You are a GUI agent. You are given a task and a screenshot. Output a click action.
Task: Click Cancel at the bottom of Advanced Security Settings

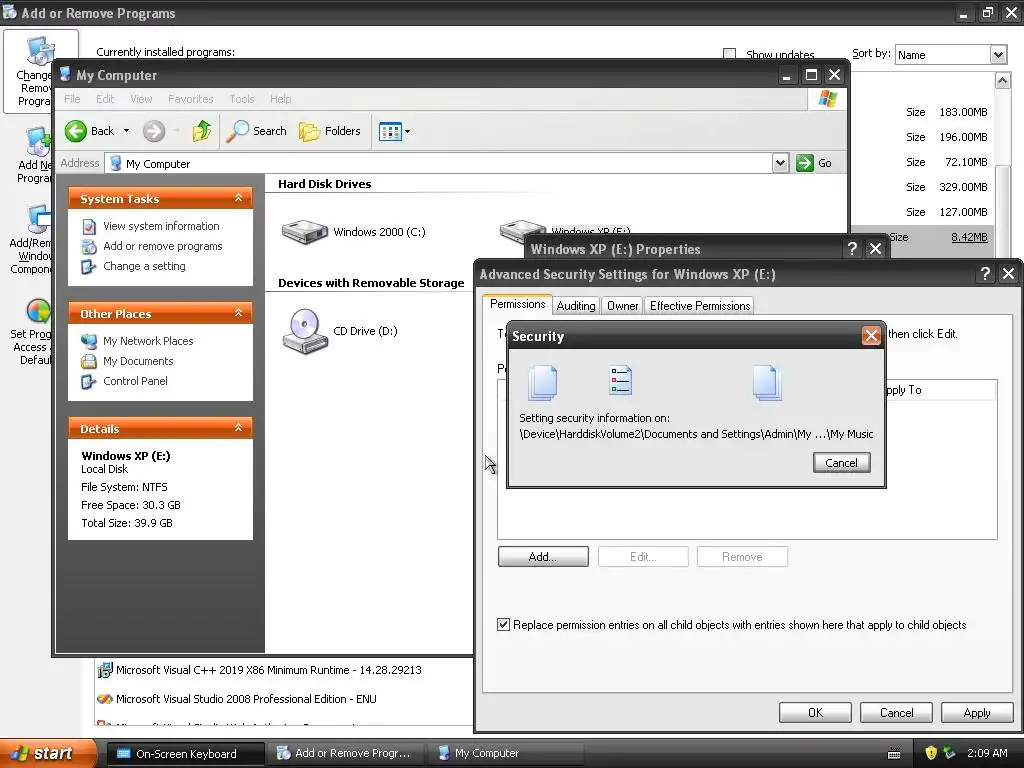point(896,712)
